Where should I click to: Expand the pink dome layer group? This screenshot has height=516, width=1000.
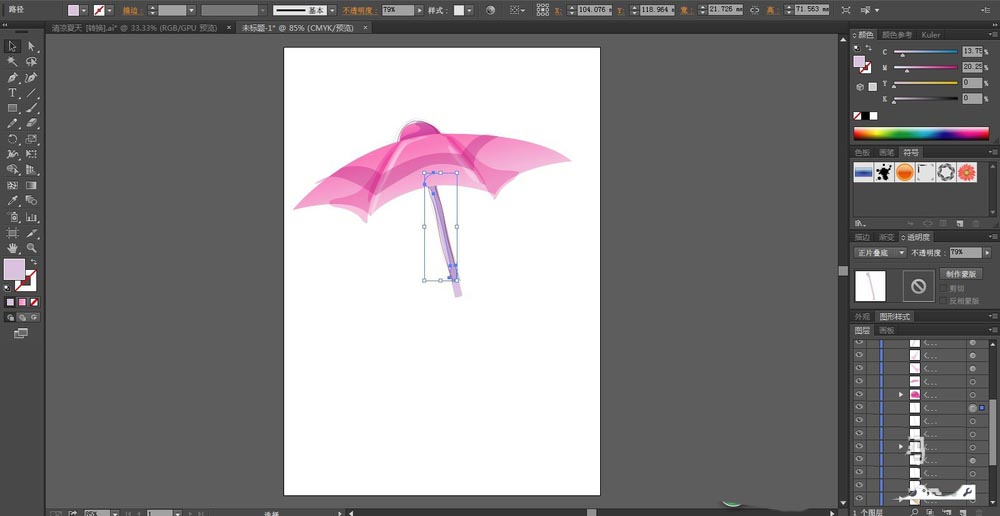click(901, 395)
